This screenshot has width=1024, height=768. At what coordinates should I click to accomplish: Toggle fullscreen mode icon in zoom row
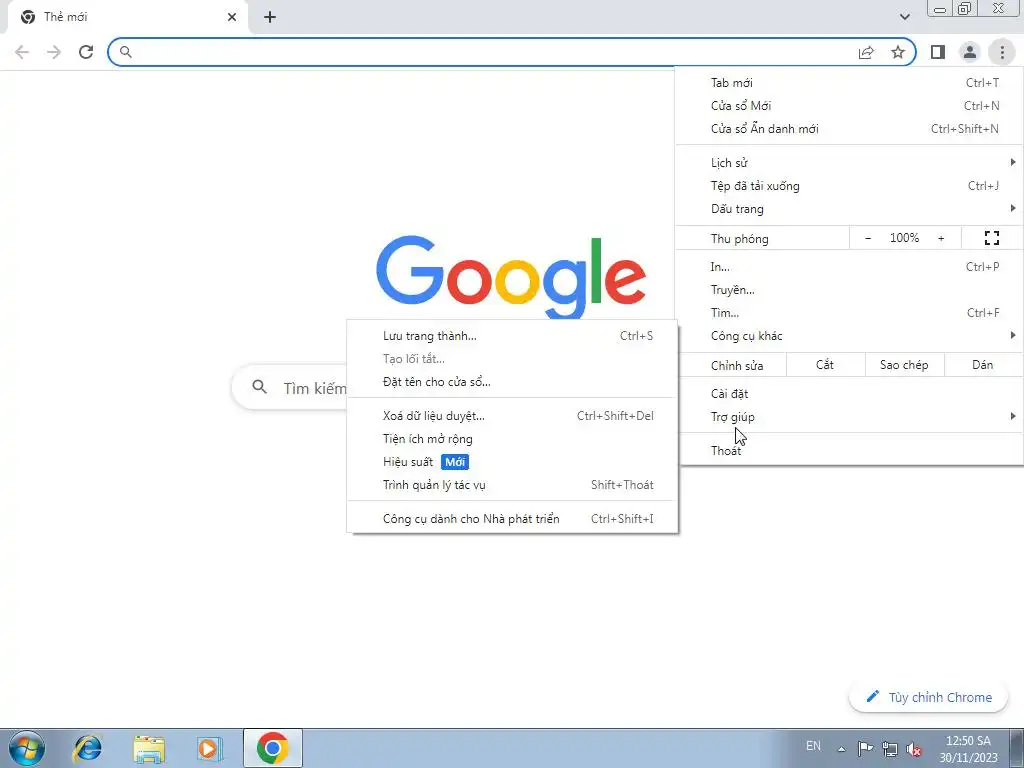(x=992, y=238)
